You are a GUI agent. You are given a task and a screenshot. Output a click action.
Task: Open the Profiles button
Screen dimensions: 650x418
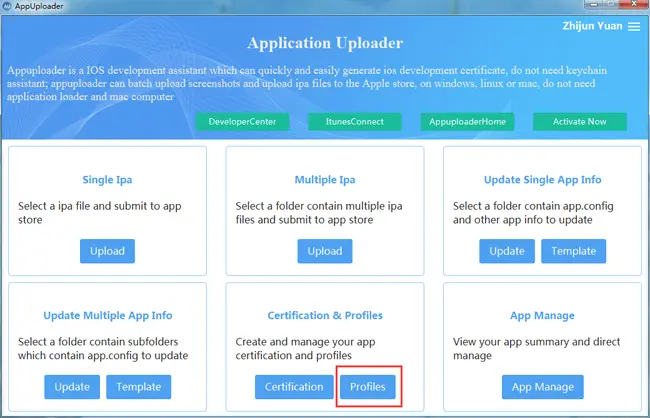tap(368, 387)
